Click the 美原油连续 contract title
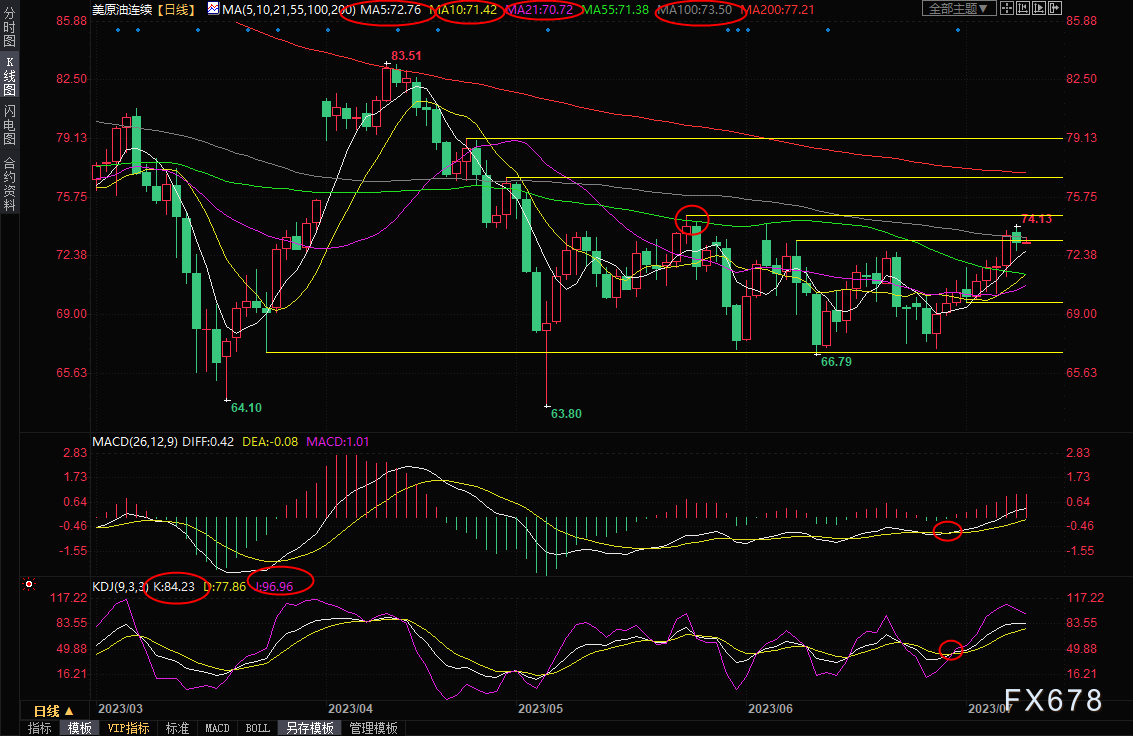Screen dimensions: 1133x736 tap(122, 9)
